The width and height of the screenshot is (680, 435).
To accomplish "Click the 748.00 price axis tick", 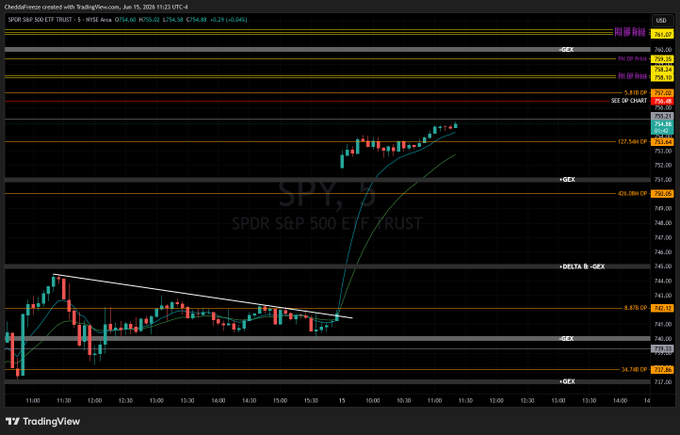I will tap(663, 223).
